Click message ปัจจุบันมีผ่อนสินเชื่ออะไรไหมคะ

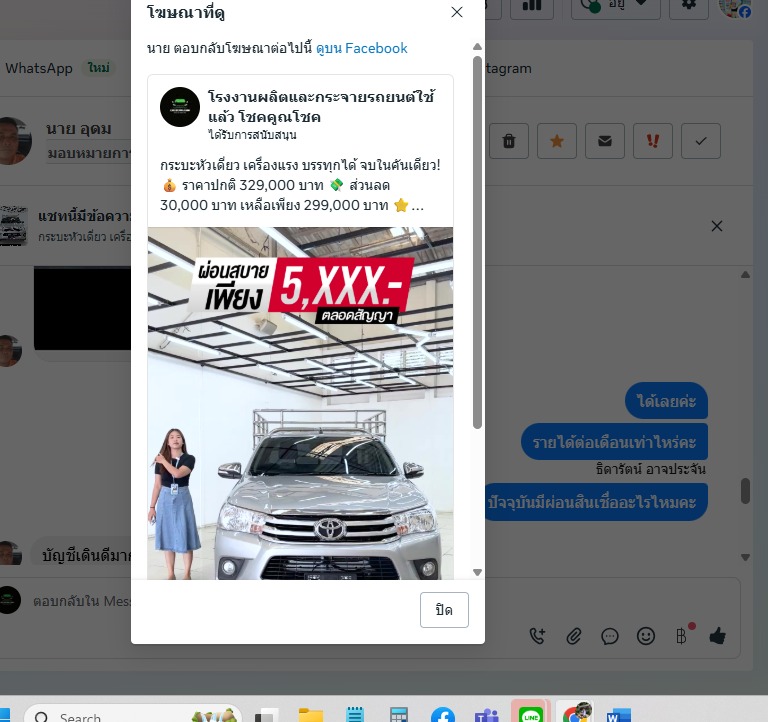click(596, 502)
